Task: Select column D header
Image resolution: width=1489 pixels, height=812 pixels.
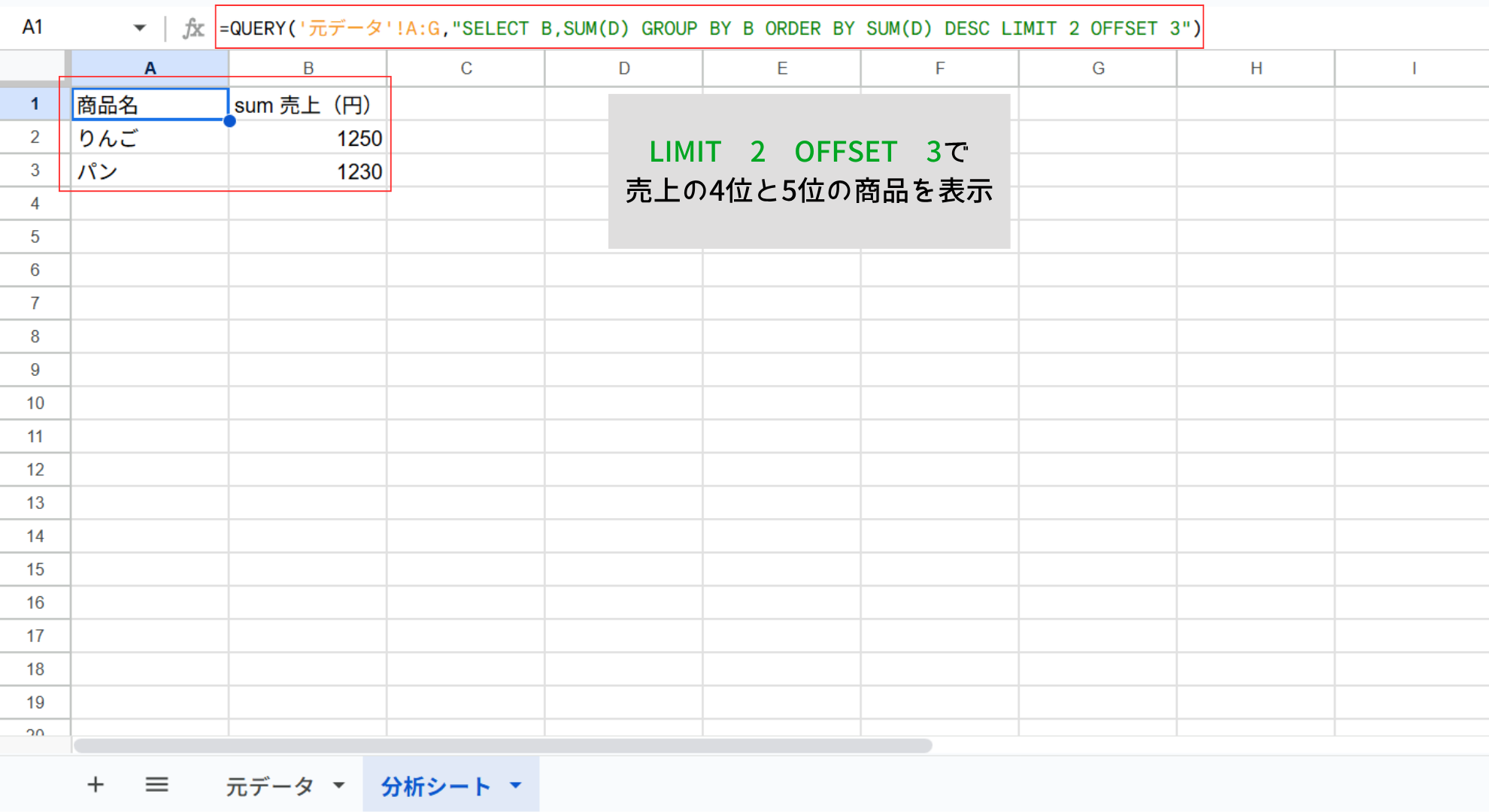Action: pyautogui.click(x=624, y=68)
